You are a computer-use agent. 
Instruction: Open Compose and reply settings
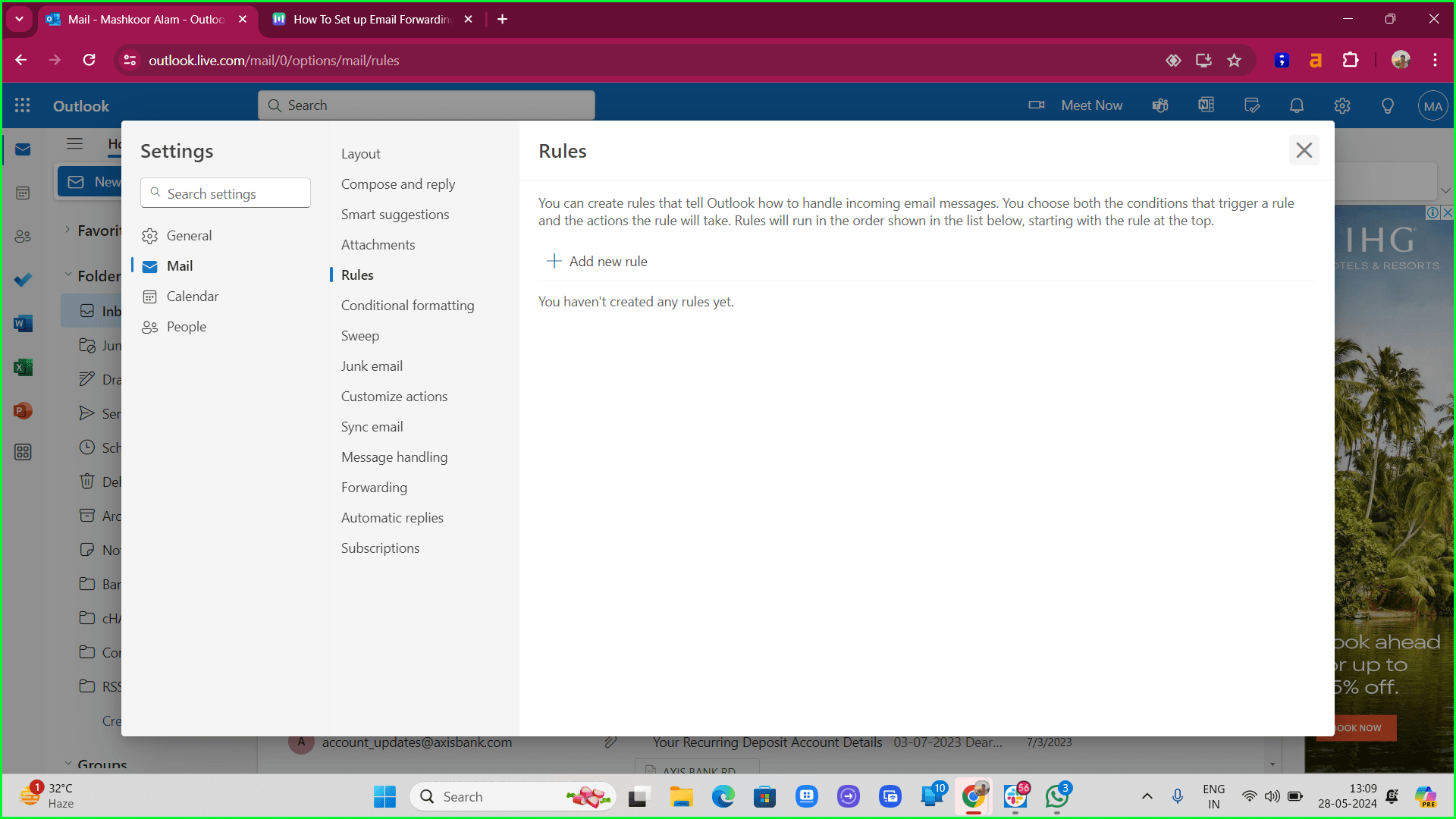coord(398,184)
